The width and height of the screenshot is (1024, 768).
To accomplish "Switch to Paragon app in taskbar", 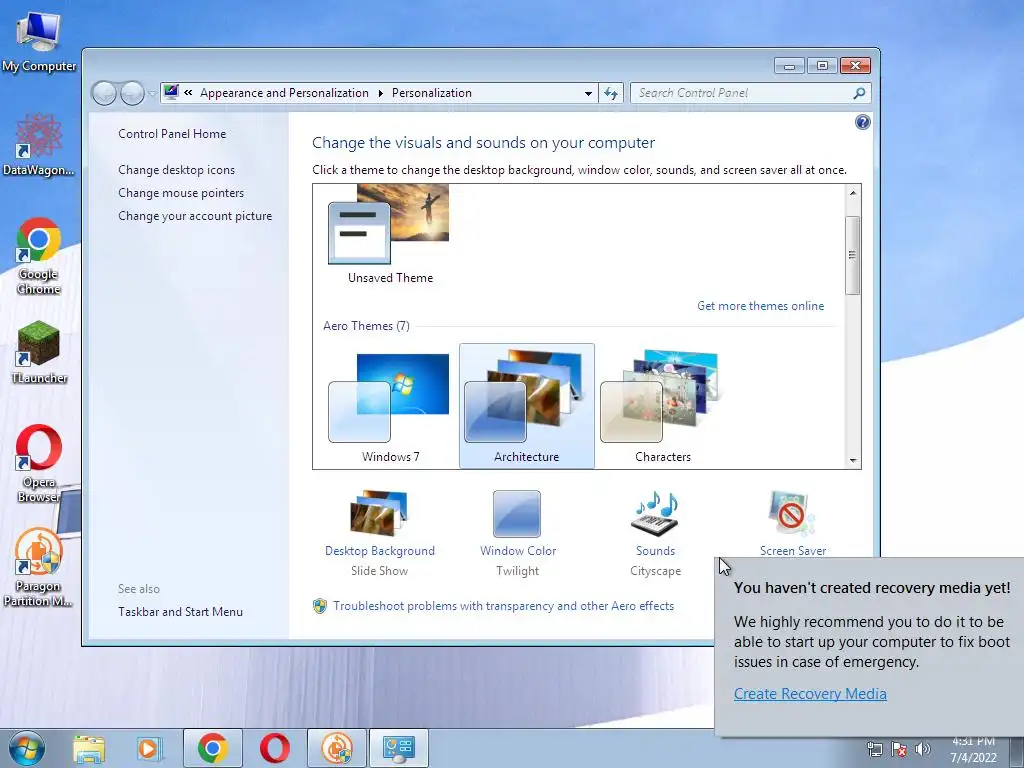I will [337, 748].
